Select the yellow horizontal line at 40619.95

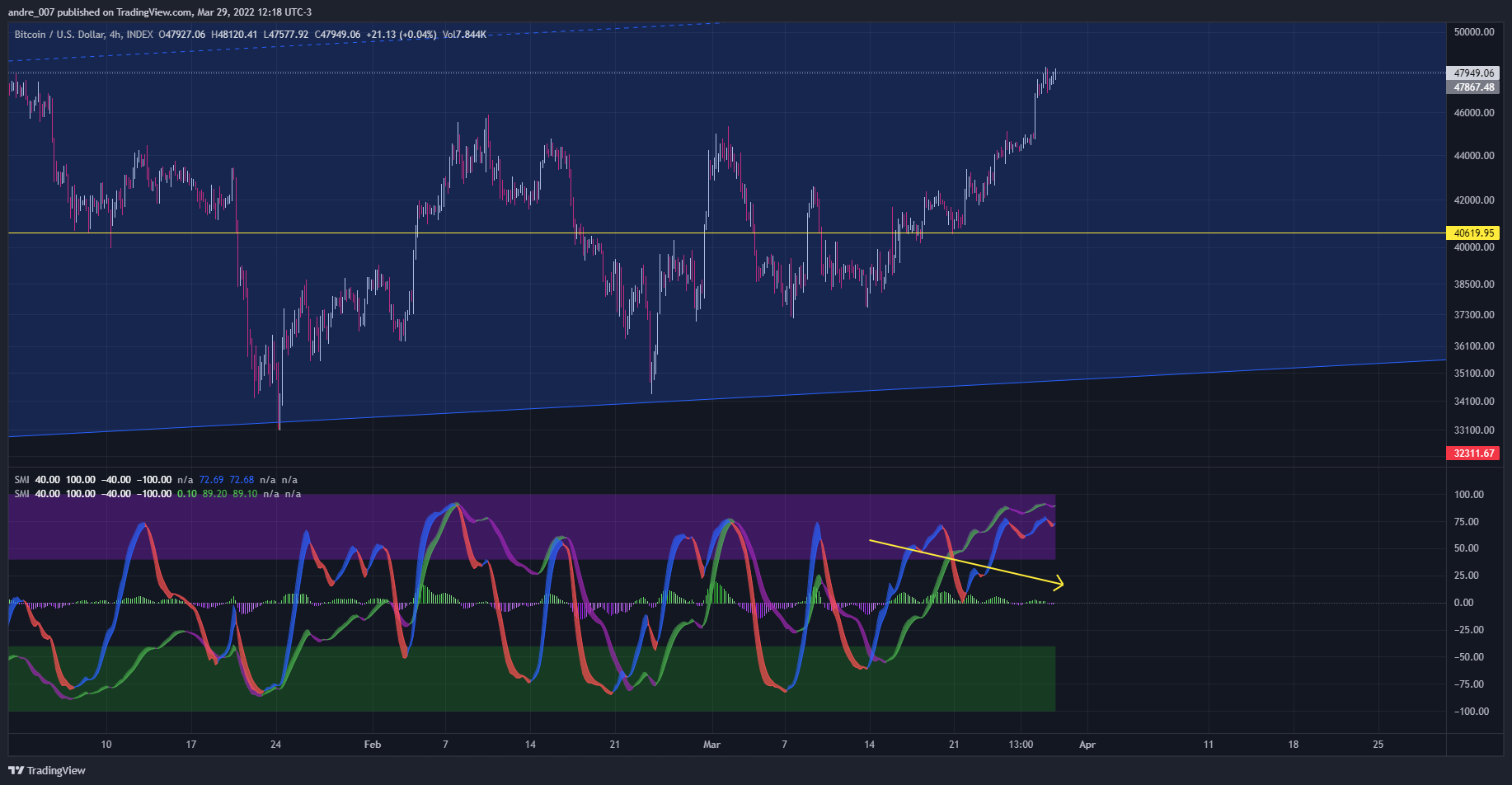727,233
